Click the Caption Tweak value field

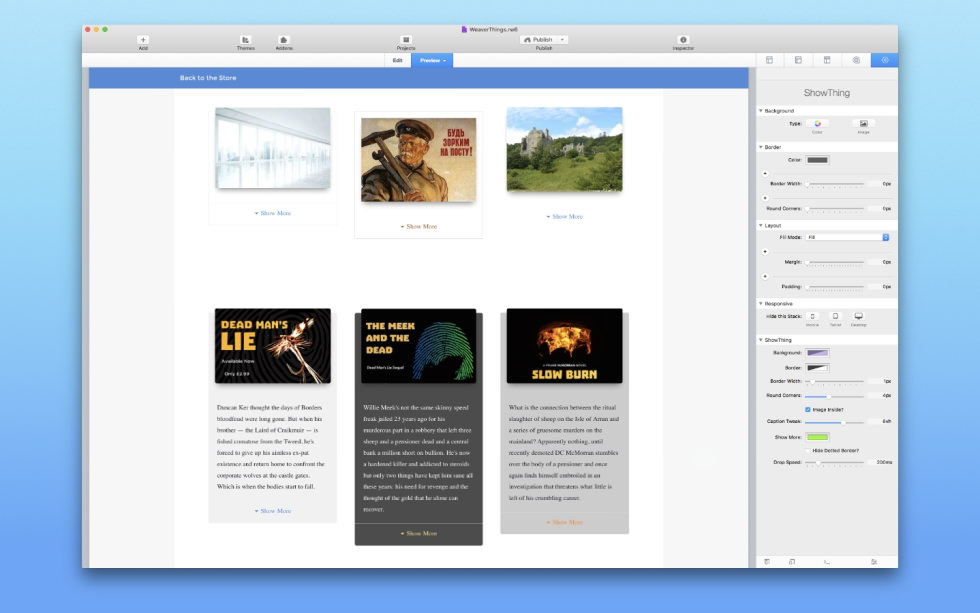pyautogui.click(x=882, y=421)
